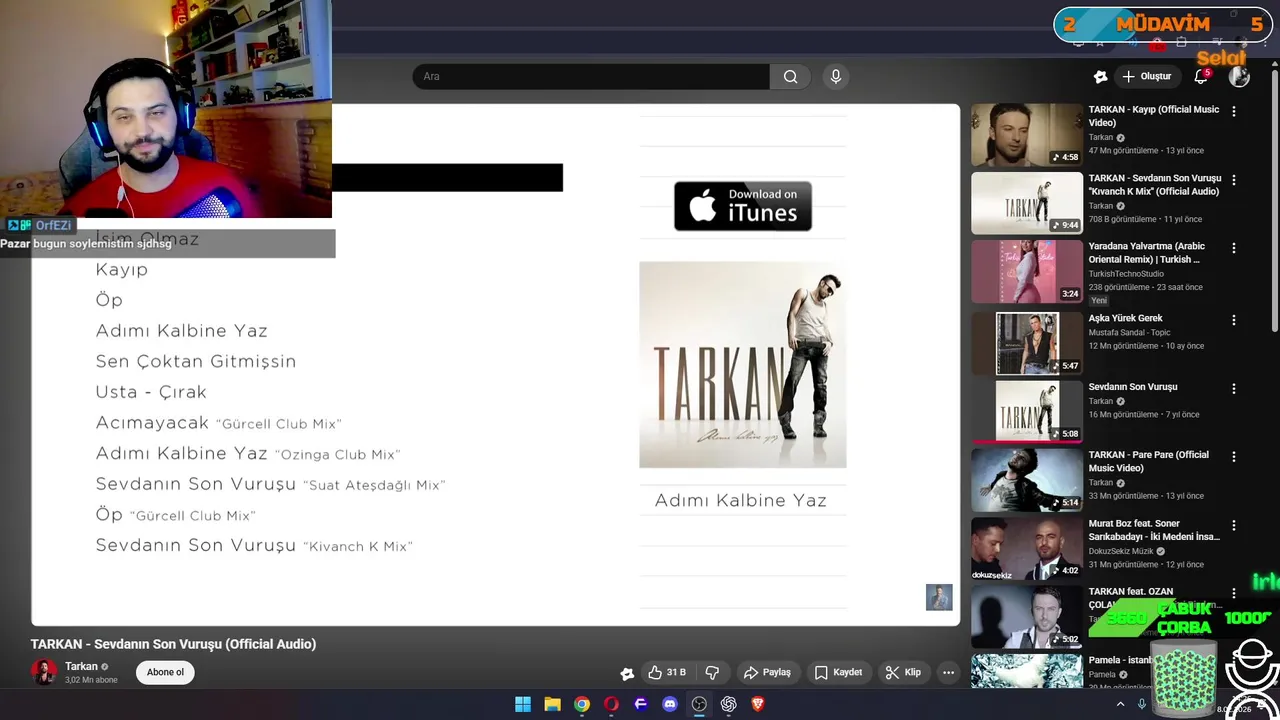Click 'Sevdanın Son Vuruşu Suat Ateşdağlı Mix'

(x=270, y=484)
